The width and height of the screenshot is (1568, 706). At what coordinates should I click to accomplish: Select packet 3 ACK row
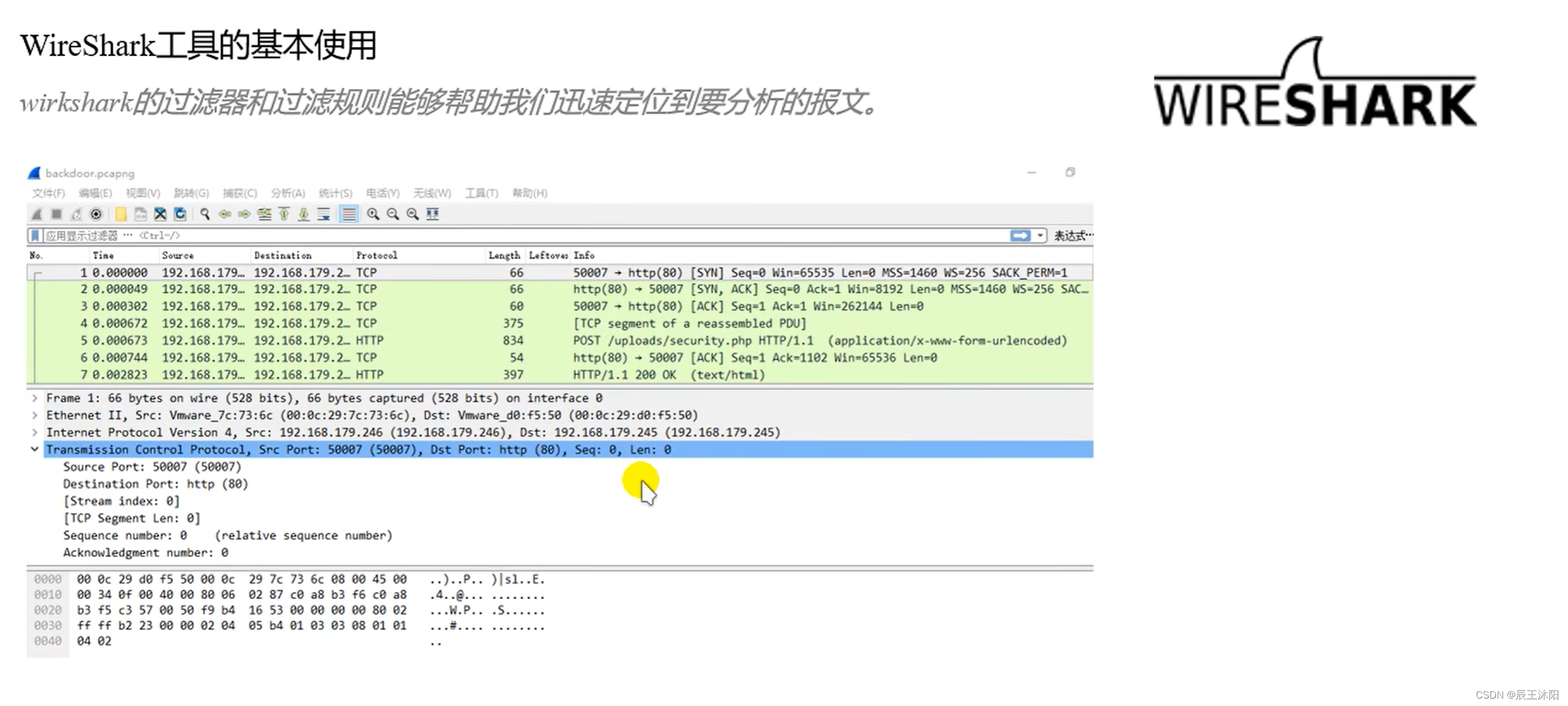(x=560, y=306)
